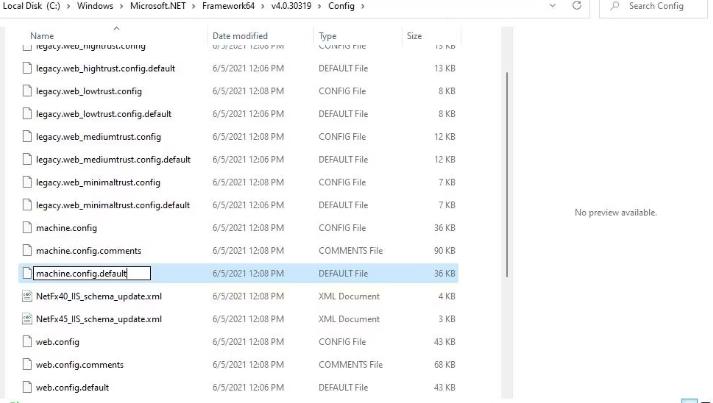
Task: Click the magnifier icon in Search Config box
Action: pos(615,6)
